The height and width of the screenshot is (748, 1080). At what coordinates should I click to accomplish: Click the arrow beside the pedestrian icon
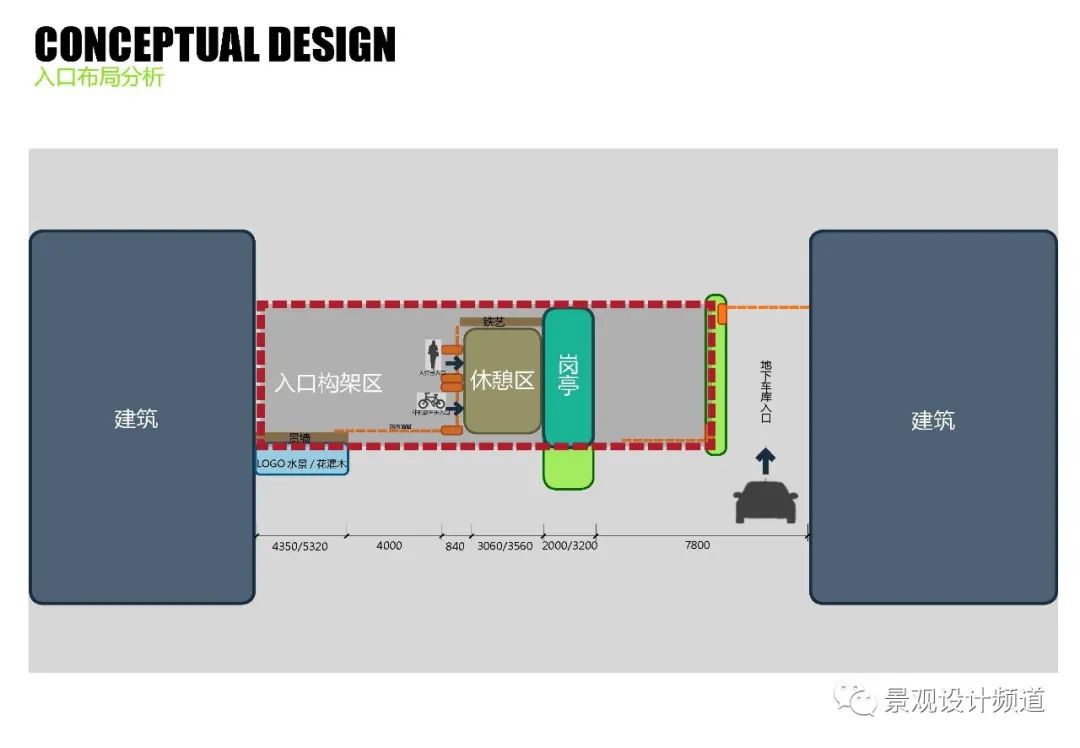(x=453, y=360)
